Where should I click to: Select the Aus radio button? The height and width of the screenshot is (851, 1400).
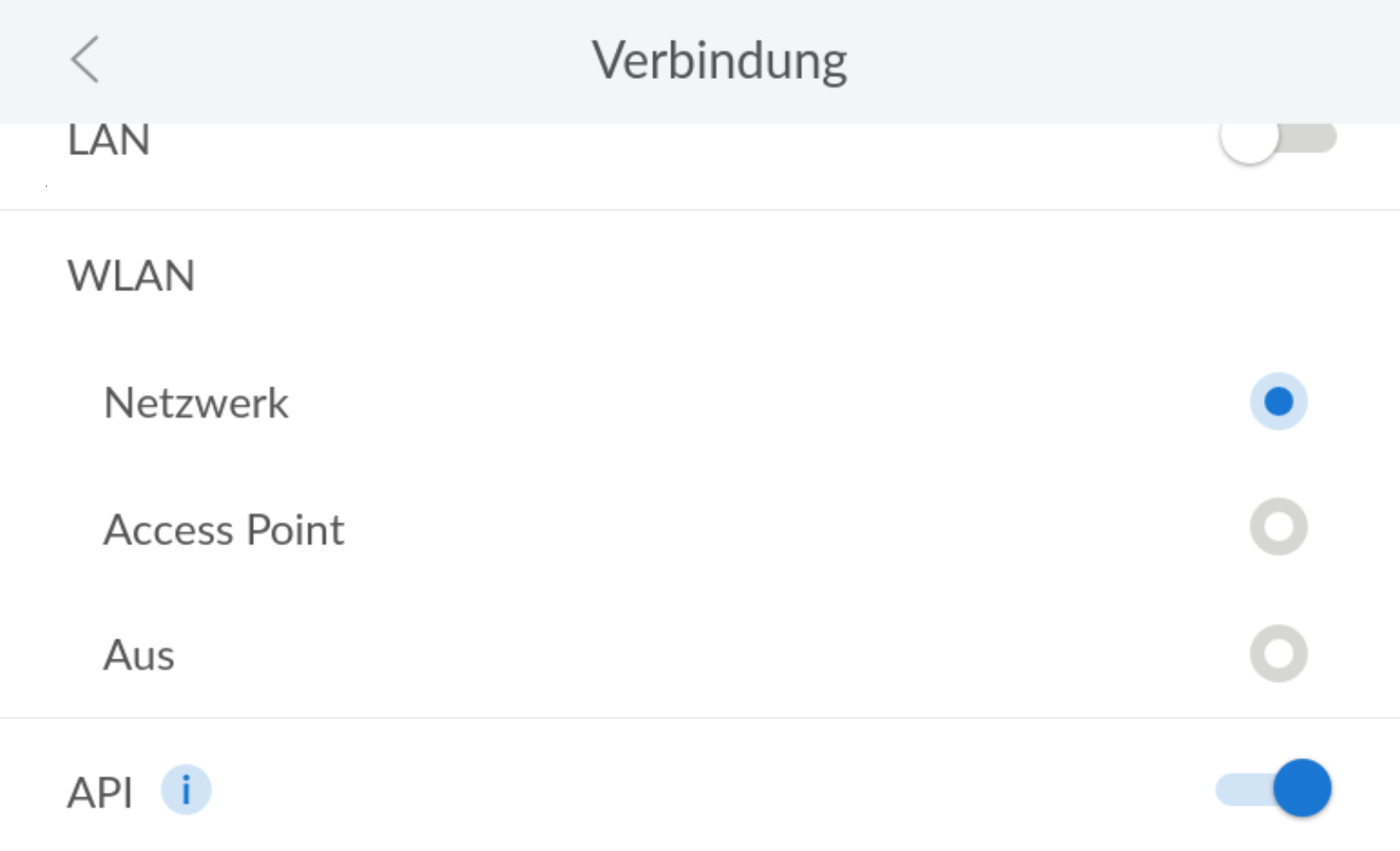(x=1278, y=653)
